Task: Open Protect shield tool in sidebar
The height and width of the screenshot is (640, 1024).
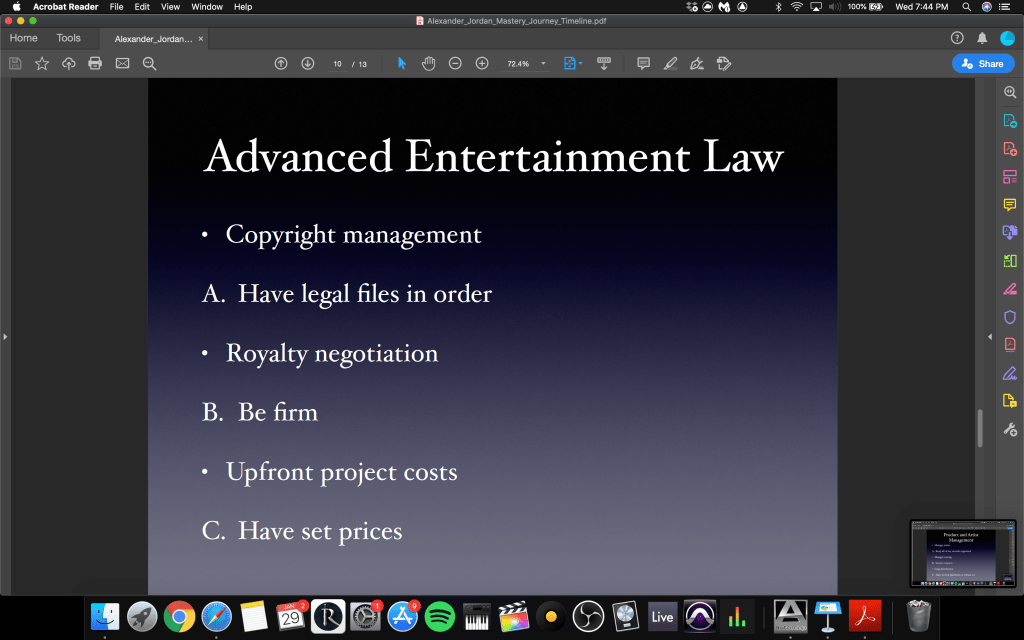Action: click(x=1009, y=317)
